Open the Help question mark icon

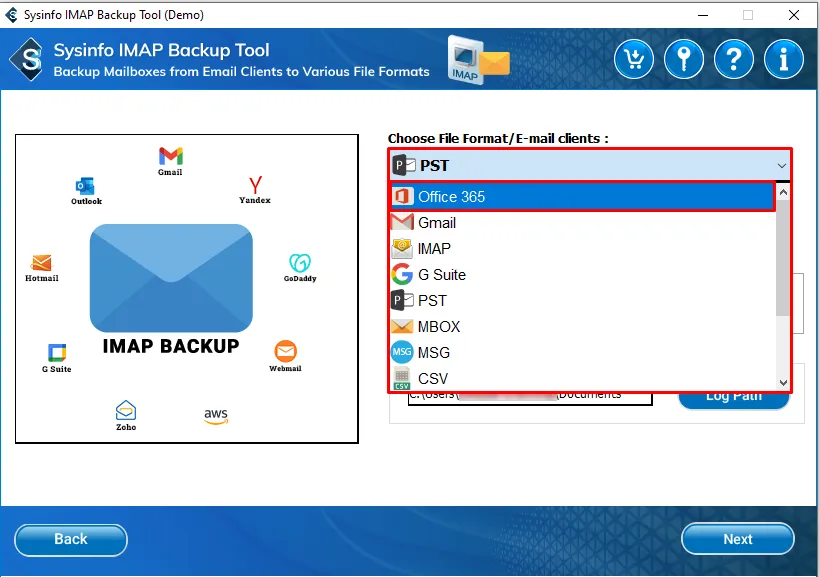tap(734, 59)
